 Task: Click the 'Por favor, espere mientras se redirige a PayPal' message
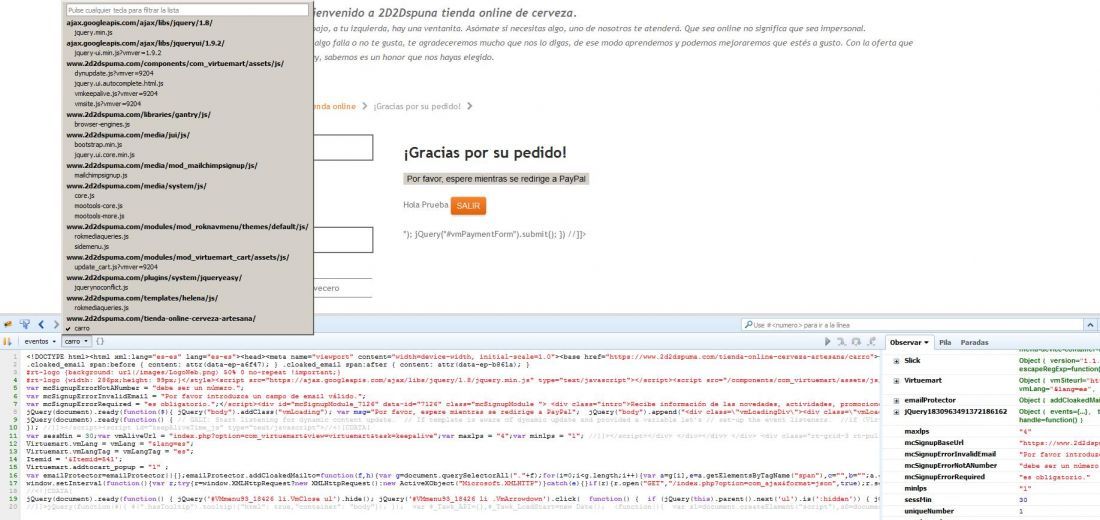497,179
